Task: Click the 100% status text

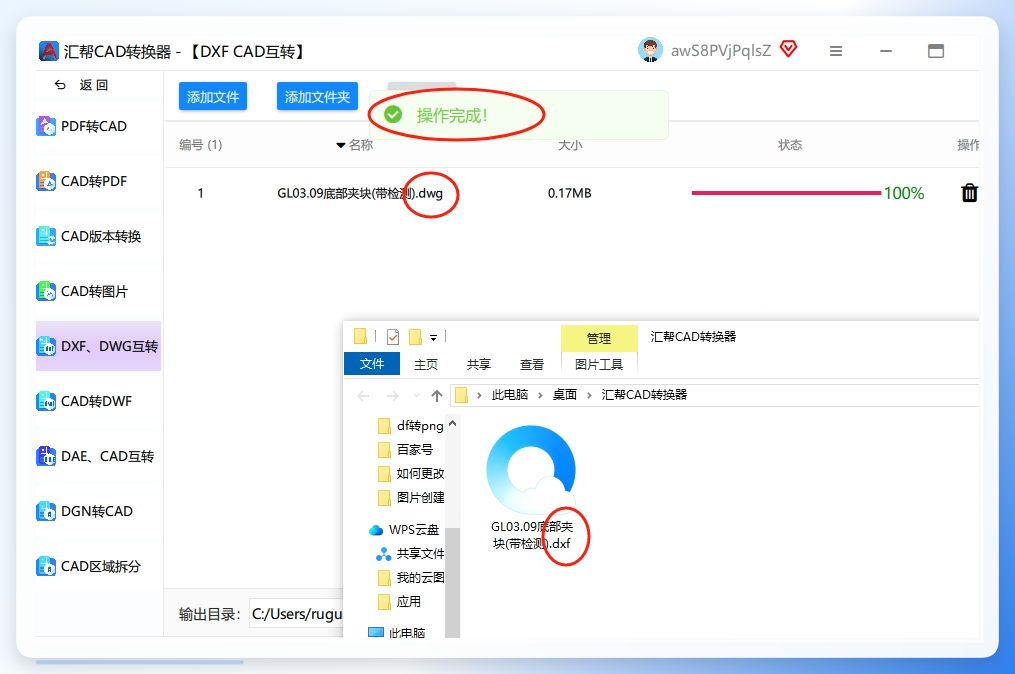Action: [904, 193]
